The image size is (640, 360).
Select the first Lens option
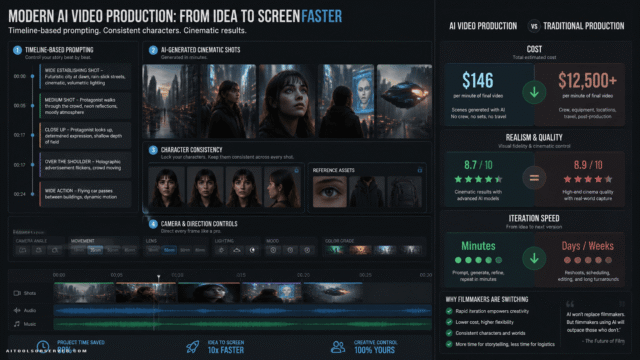pyautogui.click(x=153, y=250)
